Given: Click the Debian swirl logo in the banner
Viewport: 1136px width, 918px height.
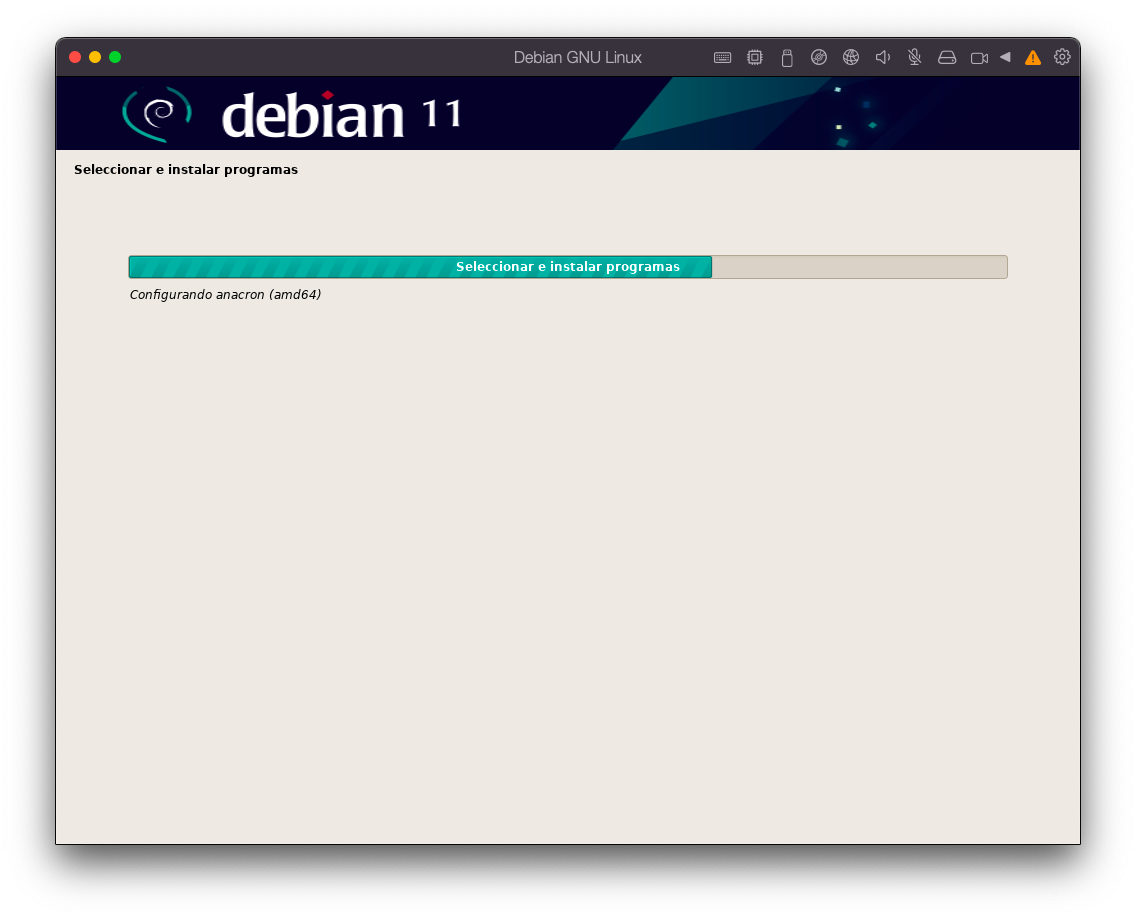Looking at the screenshot, I should pos(157,113).
